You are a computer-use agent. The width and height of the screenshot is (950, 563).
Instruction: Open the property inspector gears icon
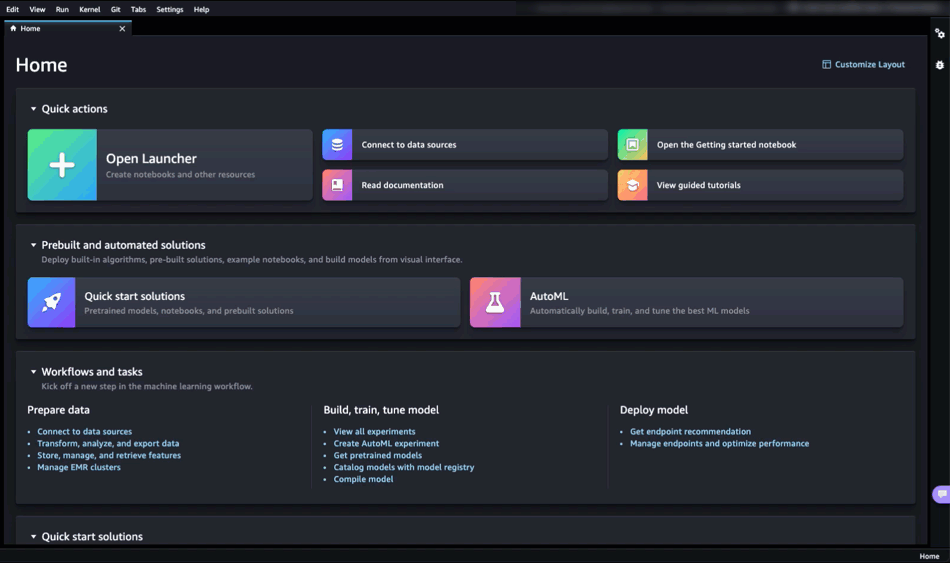click(940, 34)
